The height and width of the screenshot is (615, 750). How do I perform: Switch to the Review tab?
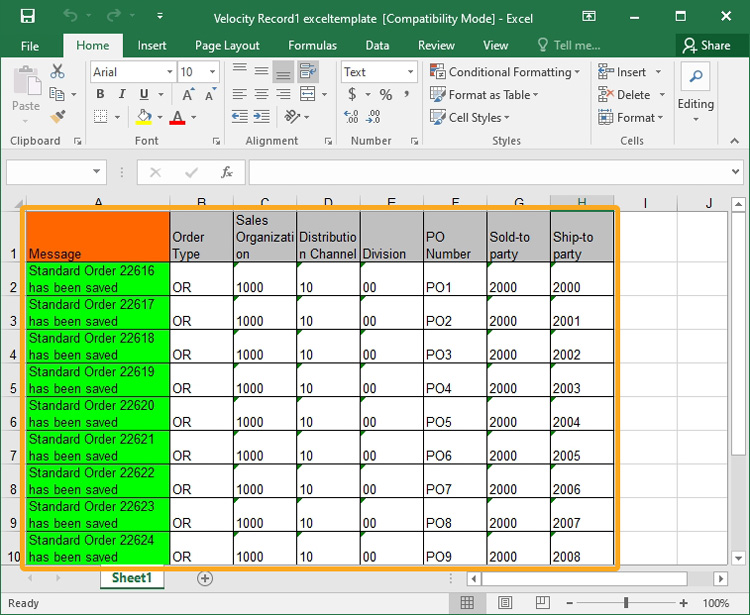click(436, 46)
